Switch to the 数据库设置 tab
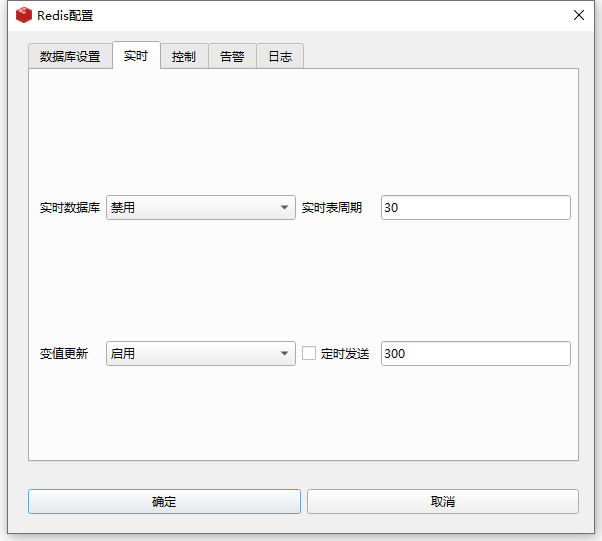Screen dimensions: 602x541 coord(70,56)
